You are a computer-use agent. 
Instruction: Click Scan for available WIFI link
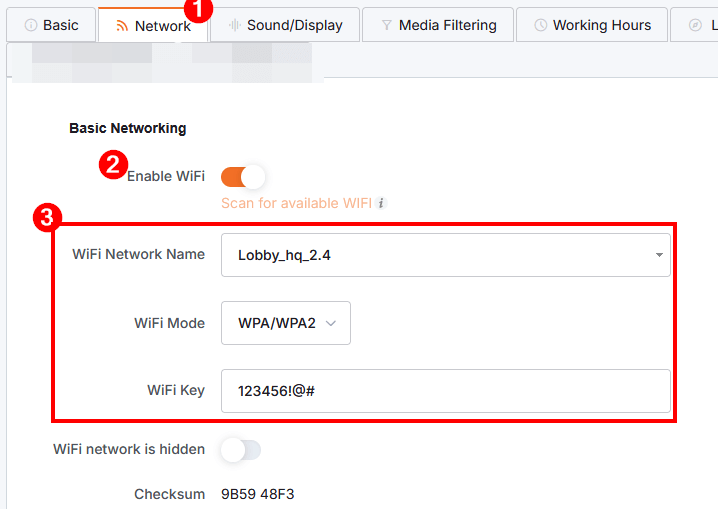(x=296, y=203)
